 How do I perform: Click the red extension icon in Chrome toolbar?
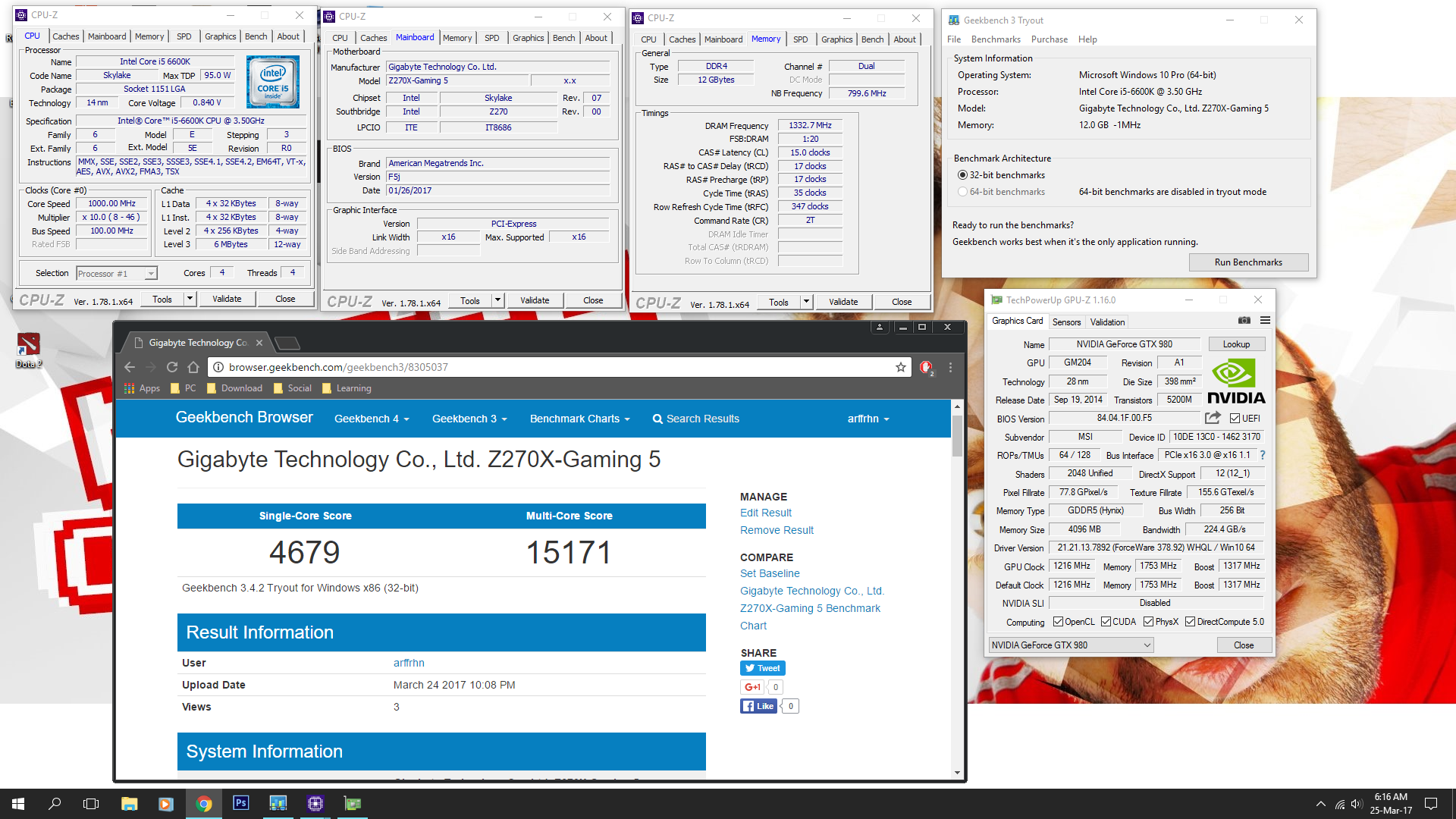[926, 368]
